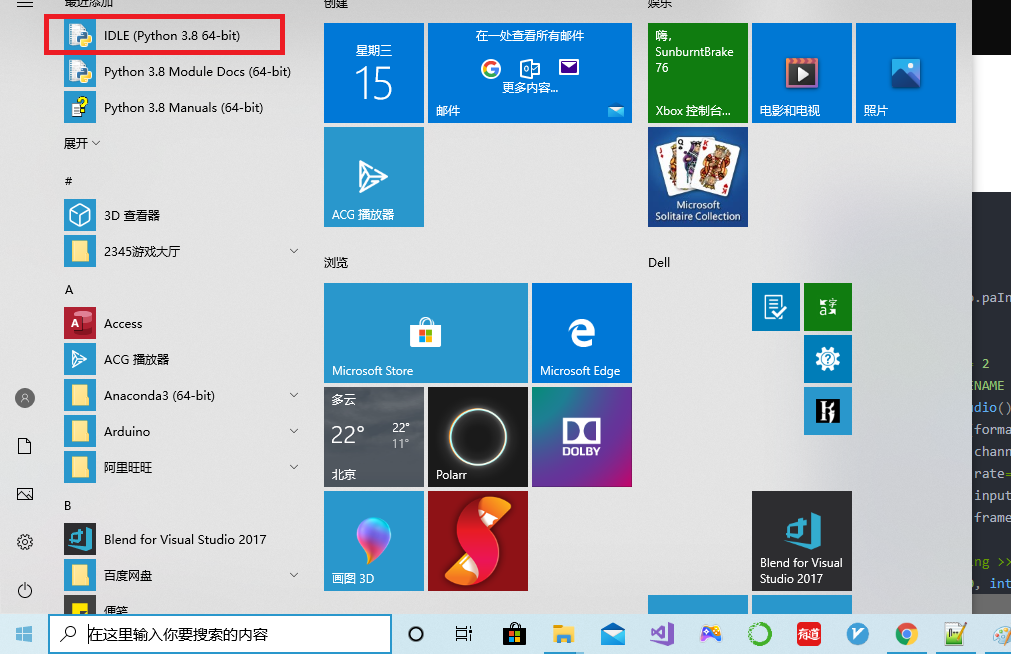Open ACG 播放器 in the app list
This screenshot has height=654, width=1011.
[x=184, y=359]
